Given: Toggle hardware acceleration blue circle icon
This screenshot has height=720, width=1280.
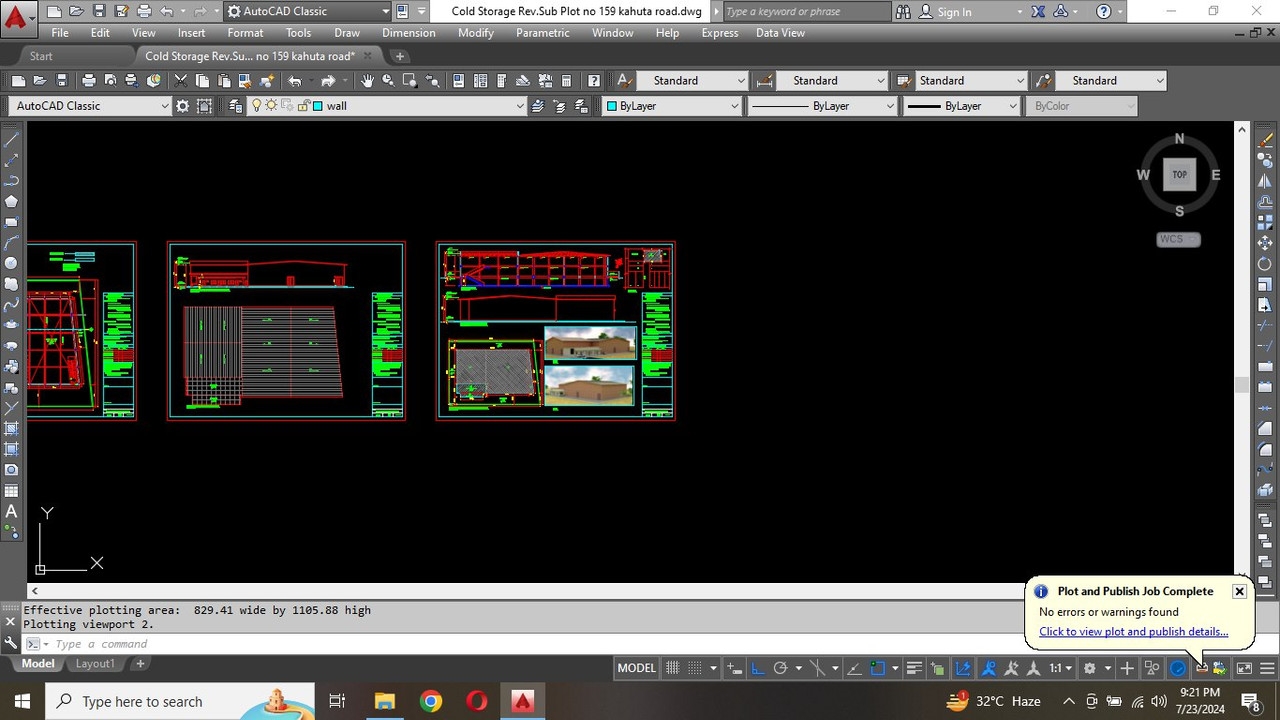Looking at the screenshot, I should pyautogui.click(x=1178, y=668).
